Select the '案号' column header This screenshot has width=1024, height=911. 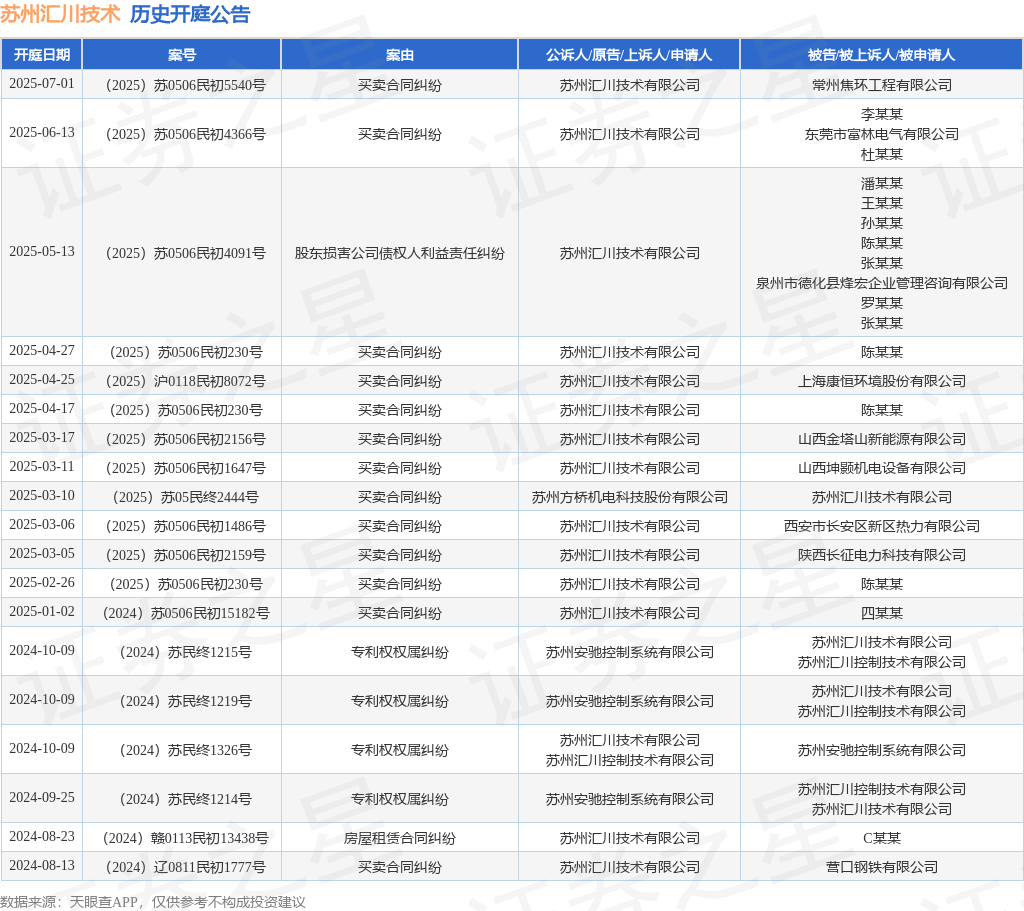pos(182,55)
